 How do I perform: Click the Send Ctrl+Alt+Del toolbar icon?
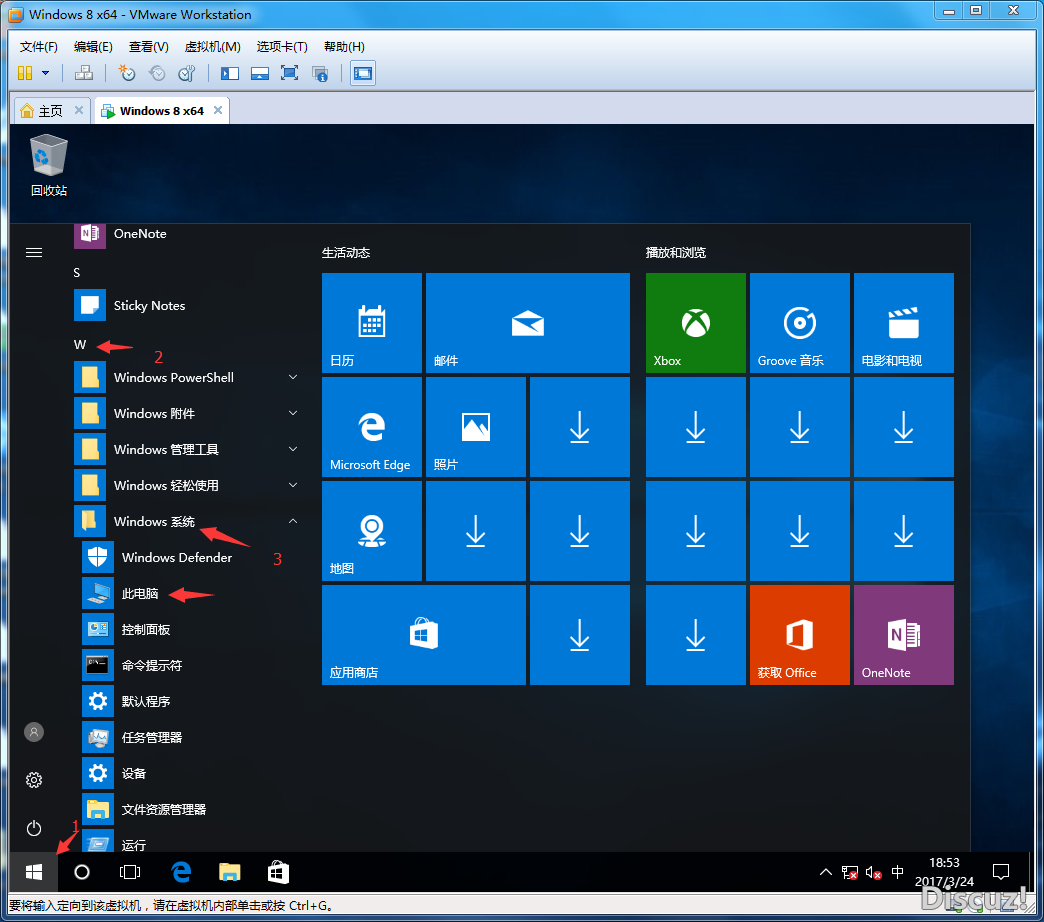click(x=84, y=73)
